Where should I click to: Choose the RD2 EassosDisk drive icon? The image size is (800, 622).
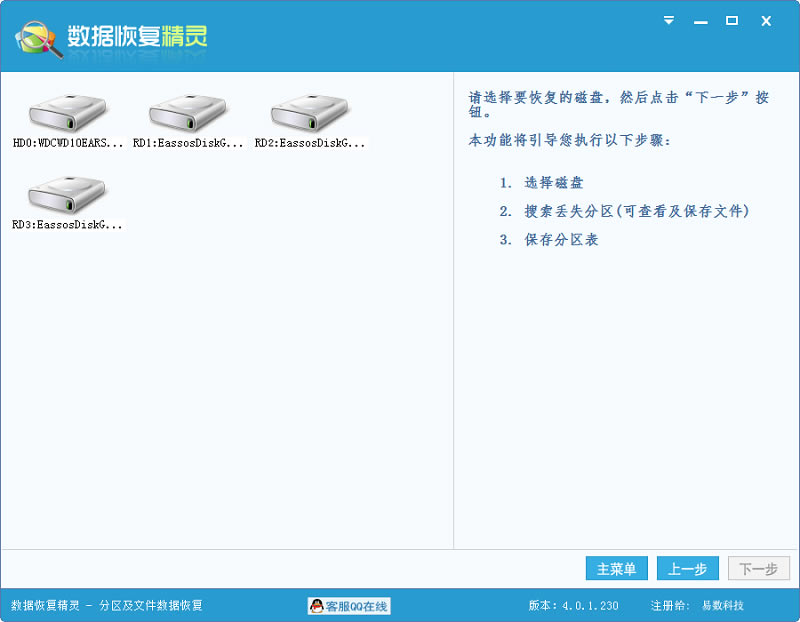(310, 113)
